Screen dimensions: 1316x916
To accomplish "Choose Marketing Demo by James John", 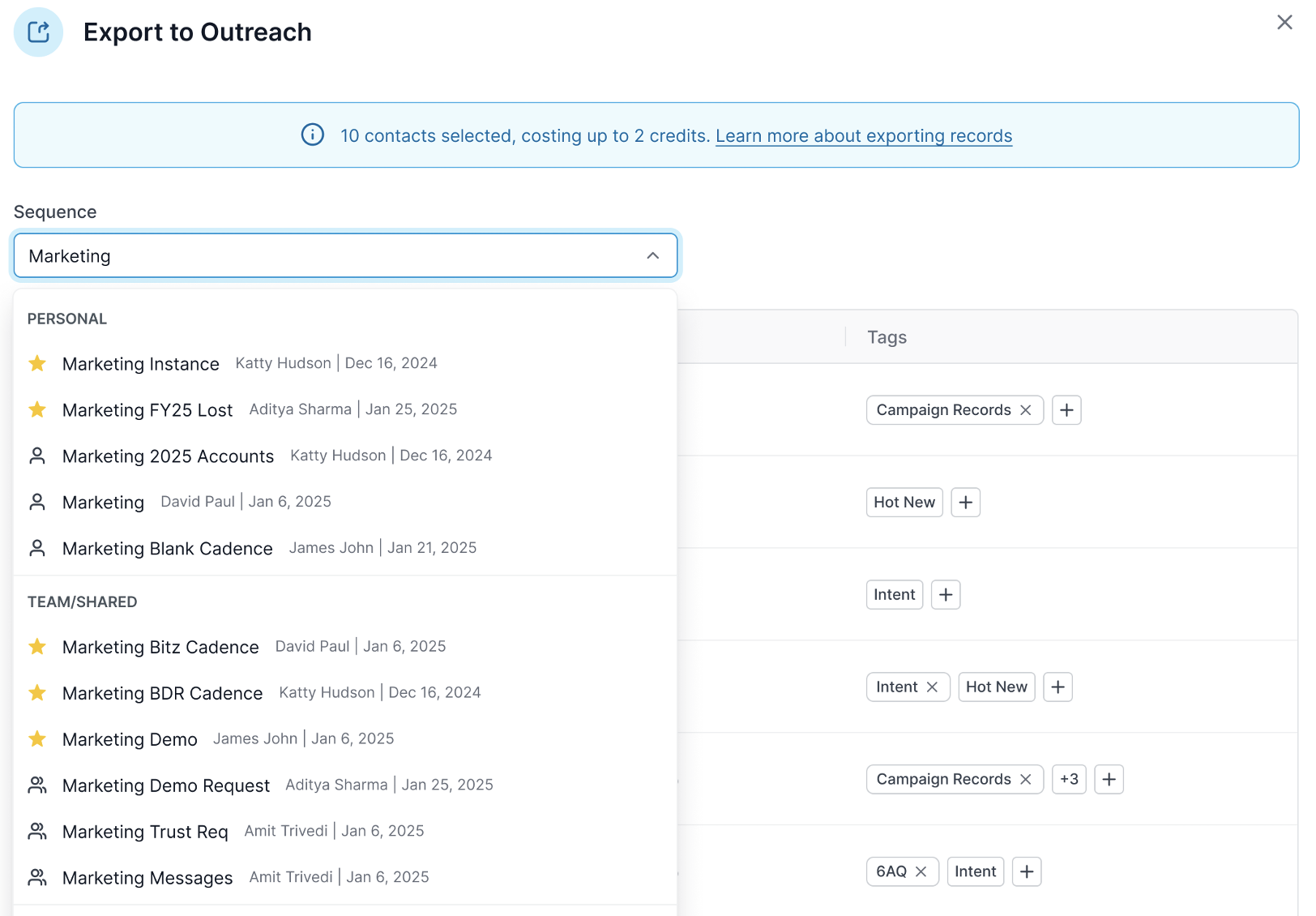I will (x=345, y=738).
